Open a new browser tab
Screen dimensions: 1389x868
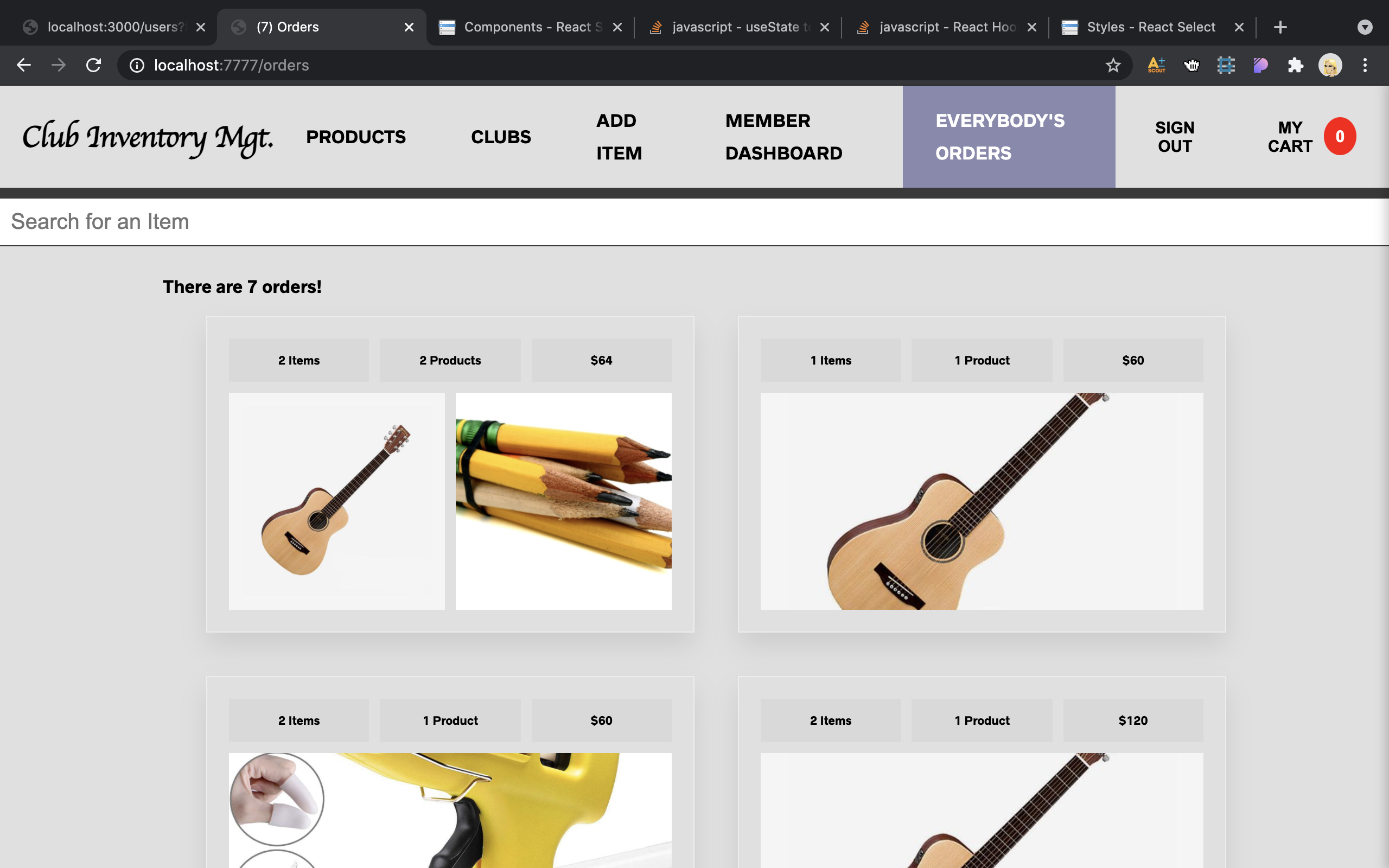click(x=1280, y=27)
